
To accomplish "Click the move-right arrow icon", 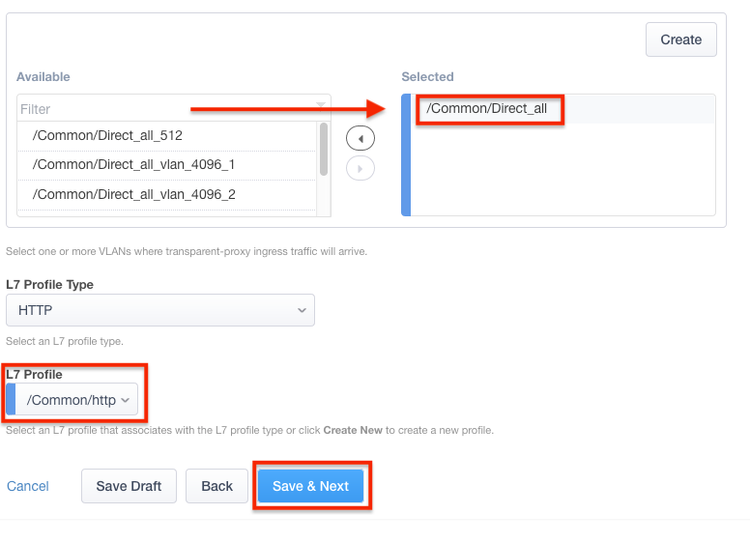I will pyautogui.click(x=360, y=168).
